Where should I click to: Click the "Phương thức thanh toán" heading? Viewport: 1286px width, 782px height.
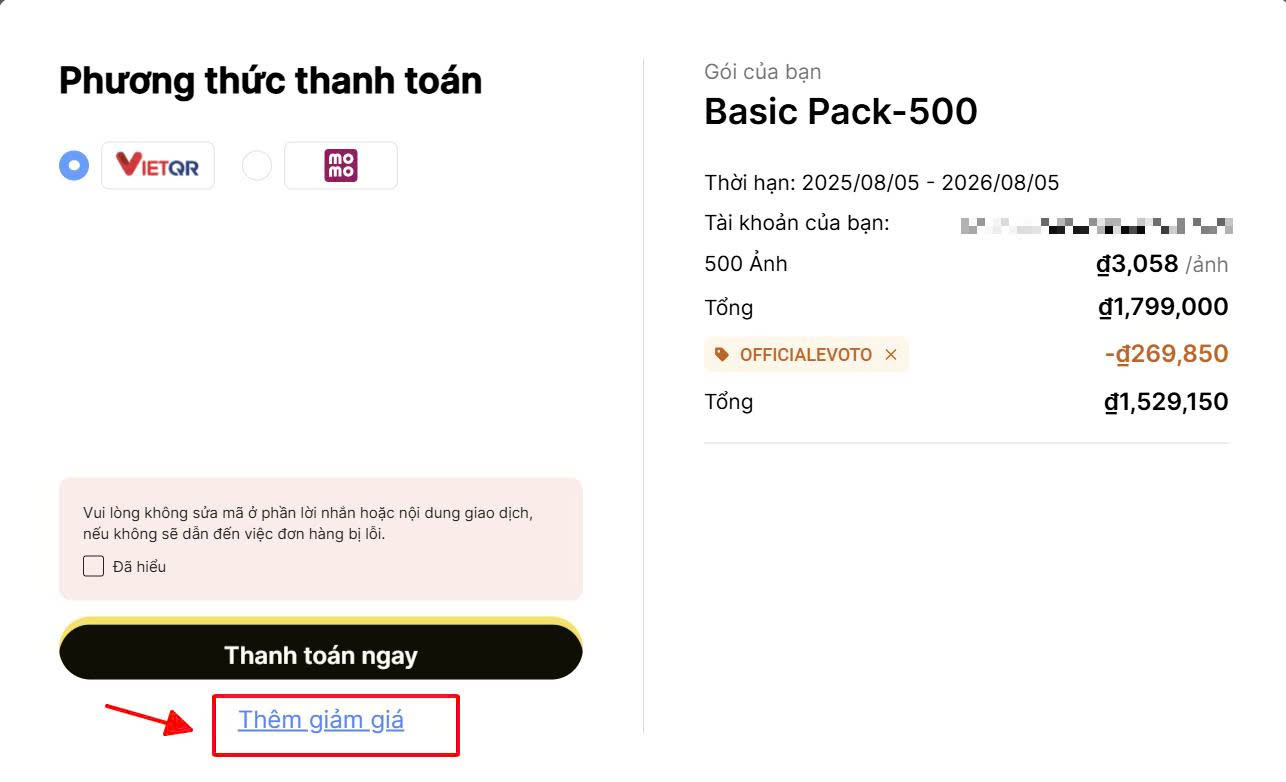pyautogui.click(x=270, y=80)
